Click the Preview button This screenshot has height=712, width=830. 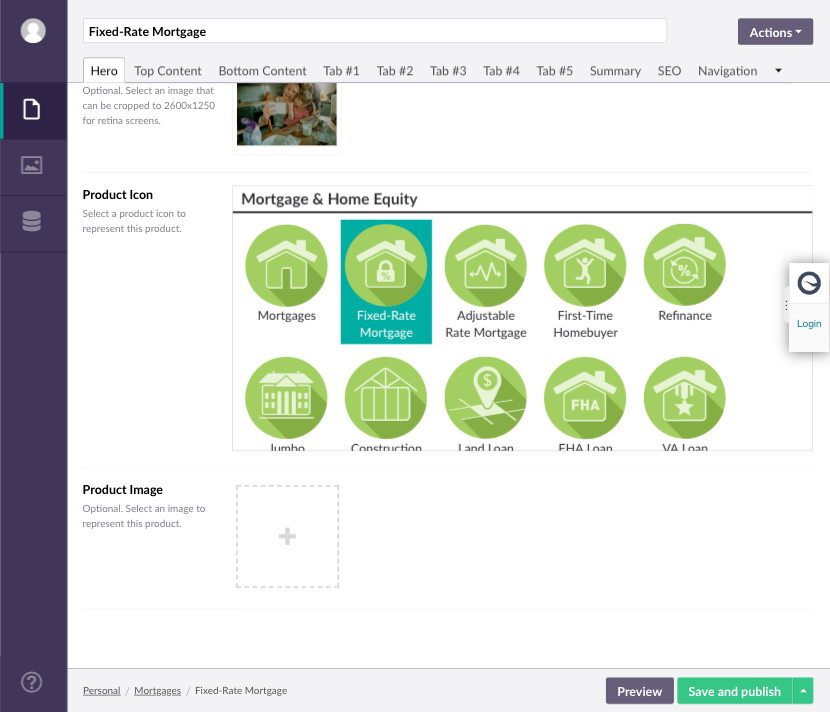coord(639,691)
